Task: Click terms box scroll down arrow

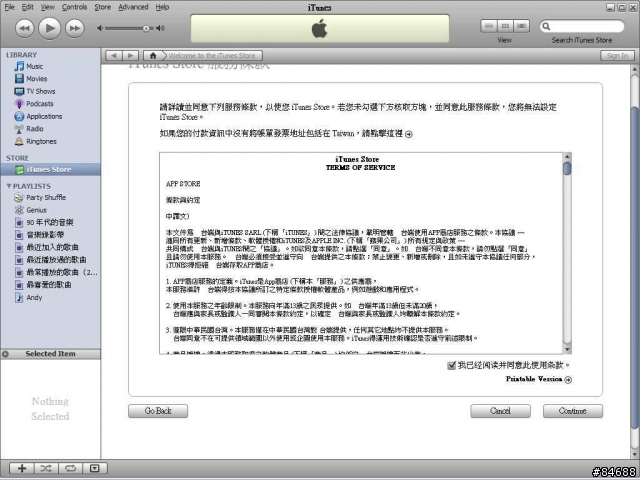Action: [x=567, y=349]
